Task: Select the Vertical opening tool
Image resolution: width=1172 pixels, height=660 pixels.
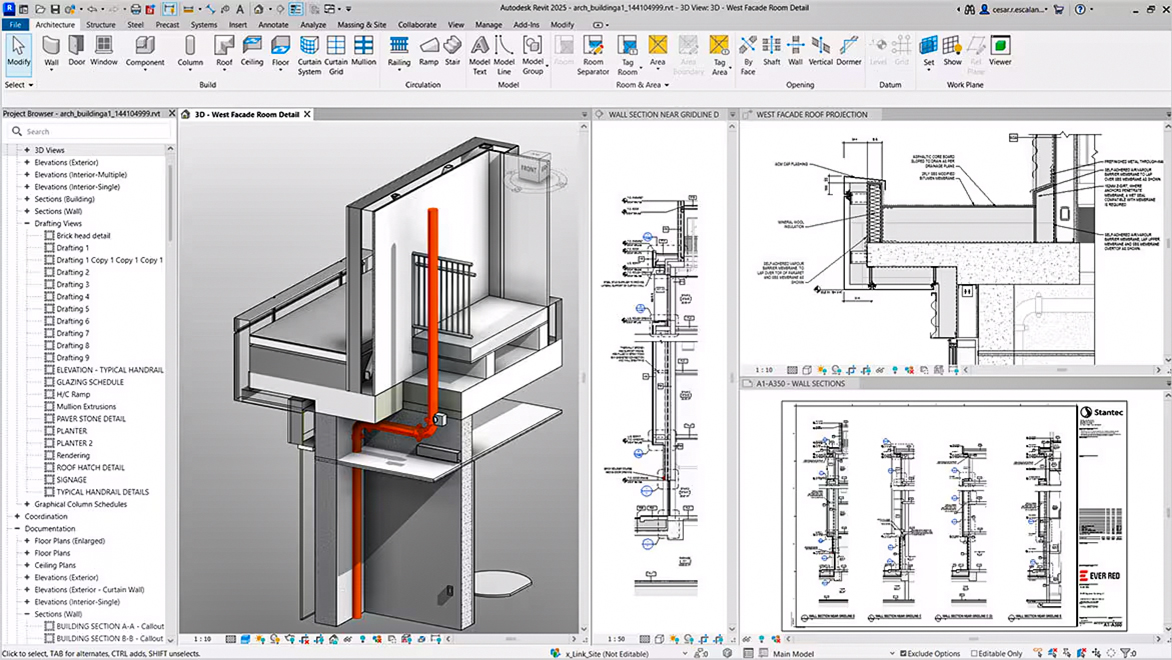Action: pyautogui.click(x=820, y=51)
